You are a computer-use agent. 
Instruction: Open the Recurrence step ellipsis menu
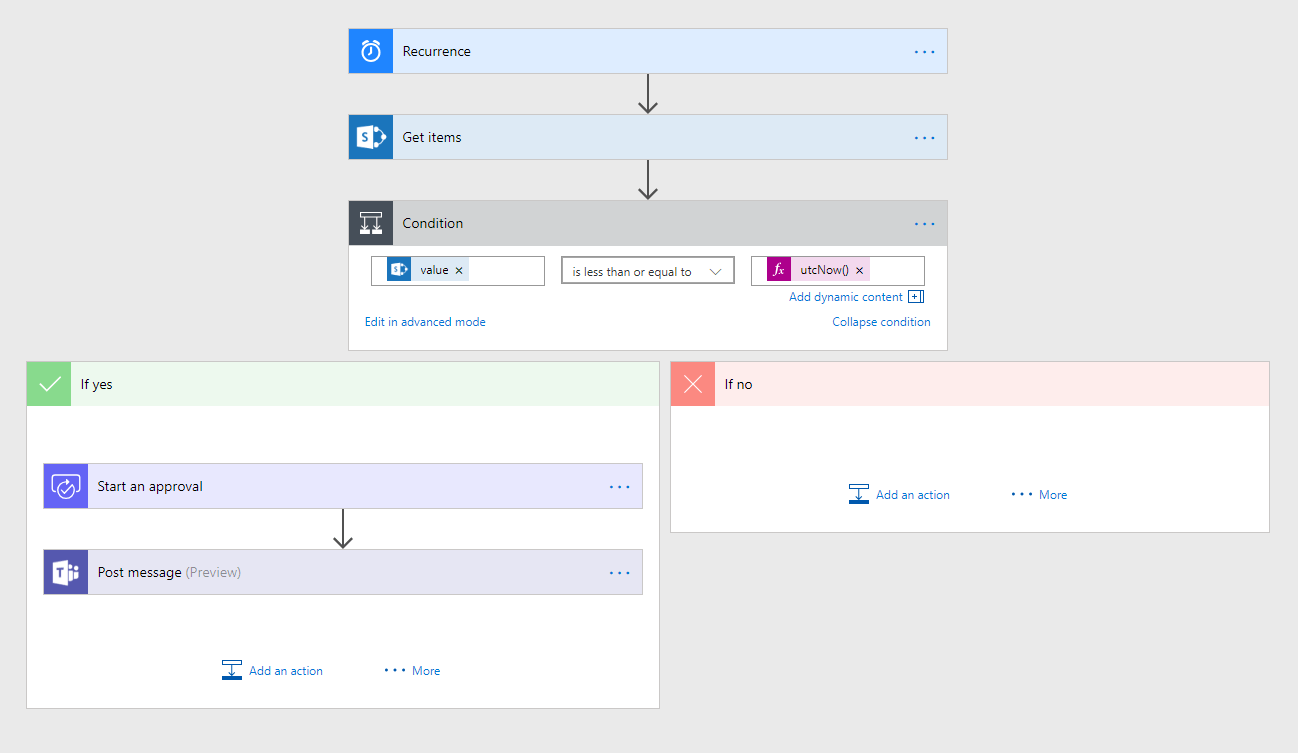coord(924,51)
